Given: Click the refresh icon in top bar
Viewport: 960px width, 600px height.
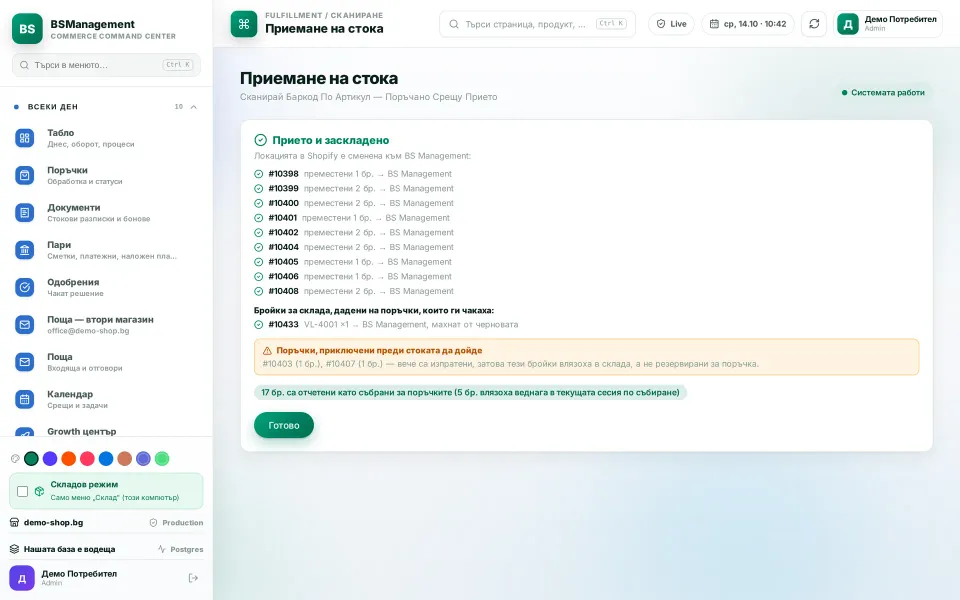Looking at the screenshot, I should point(814,24).
